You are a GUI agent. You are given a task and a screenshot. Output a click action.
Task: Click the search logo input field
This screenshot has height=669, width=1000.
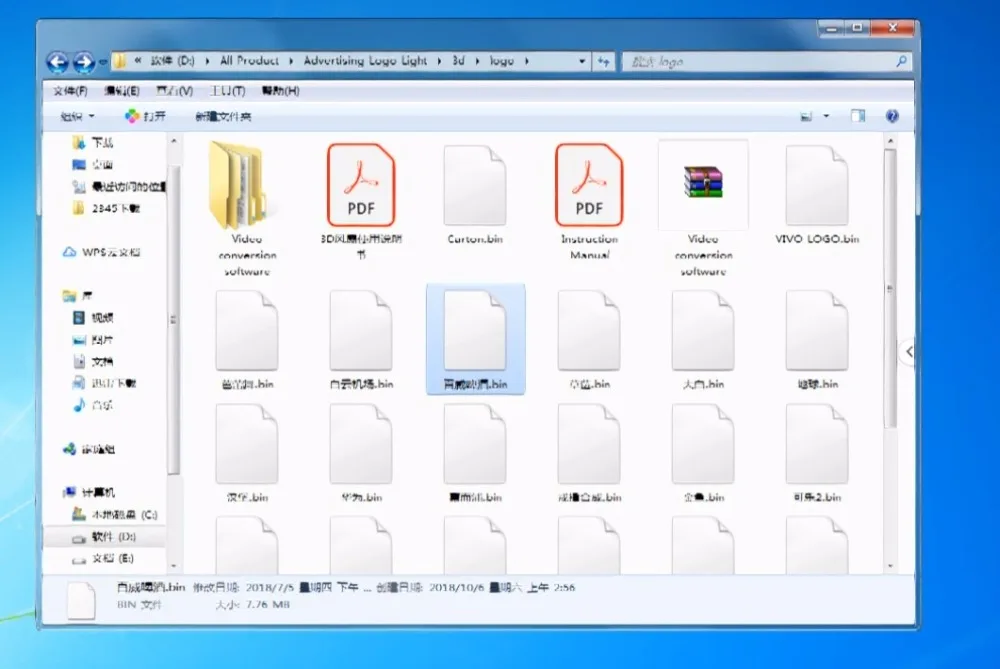(767, 61)
